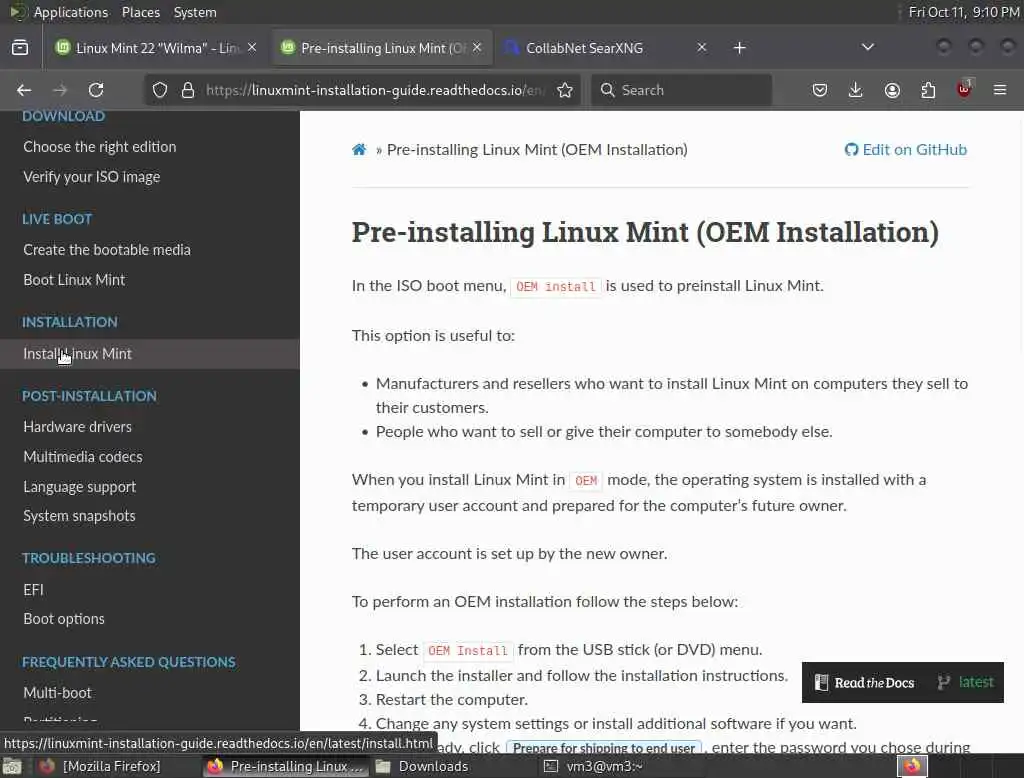Screen dimensions: 1024x778
Task: Open Multi-boot FAQ page
Action: (x=57, y=692)
